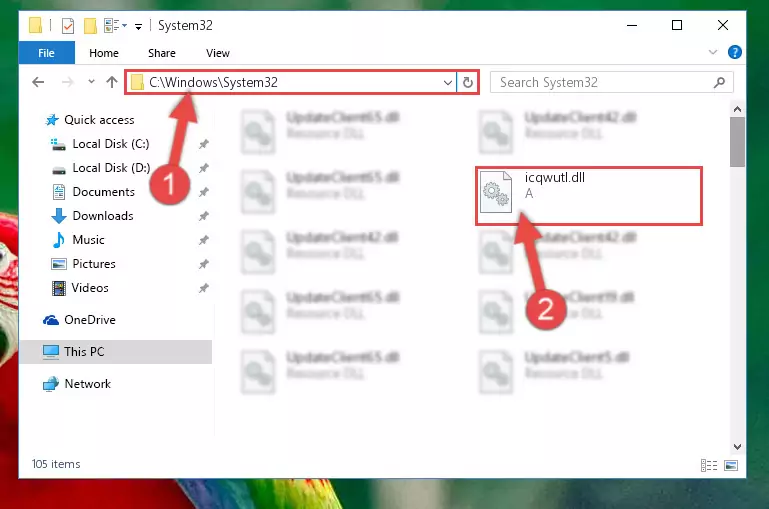Switch to Large icons view in the status bar

[731, 465]
